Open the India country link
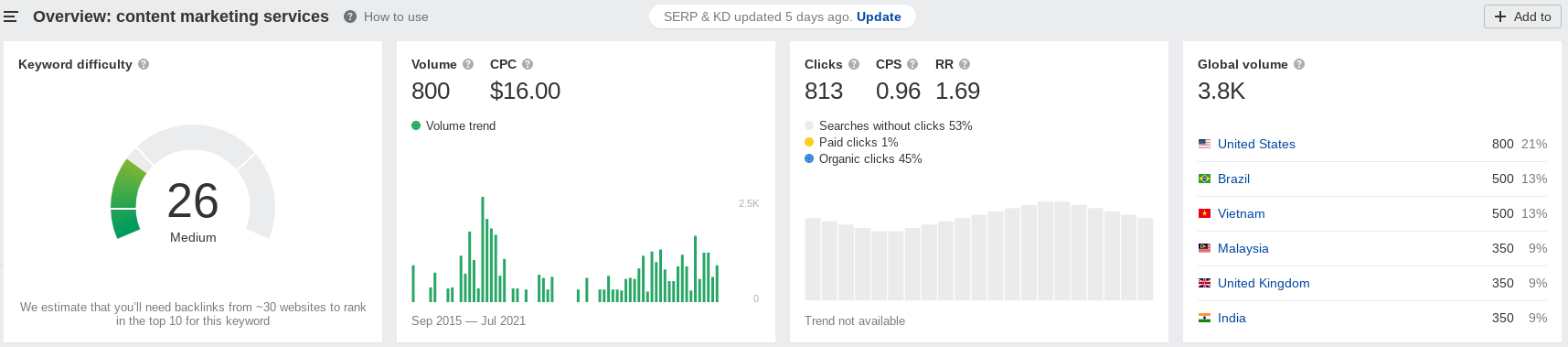This screenshot has width=1568, height=347. (x=1232, y=318)
